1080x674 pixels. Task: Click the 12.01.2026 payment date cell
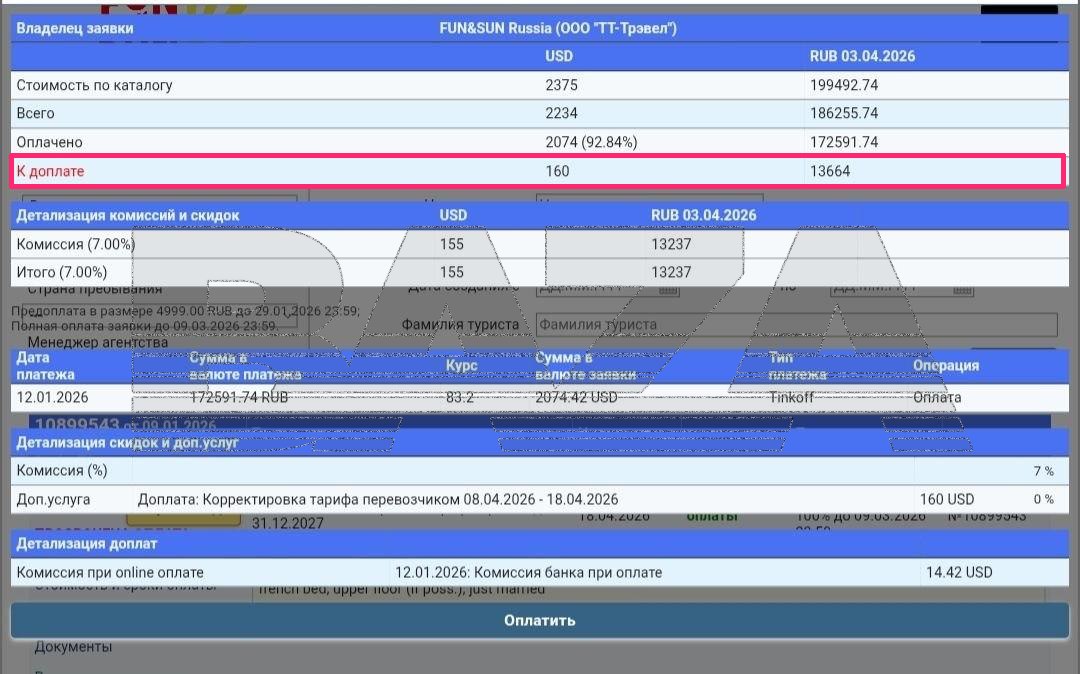52,398
